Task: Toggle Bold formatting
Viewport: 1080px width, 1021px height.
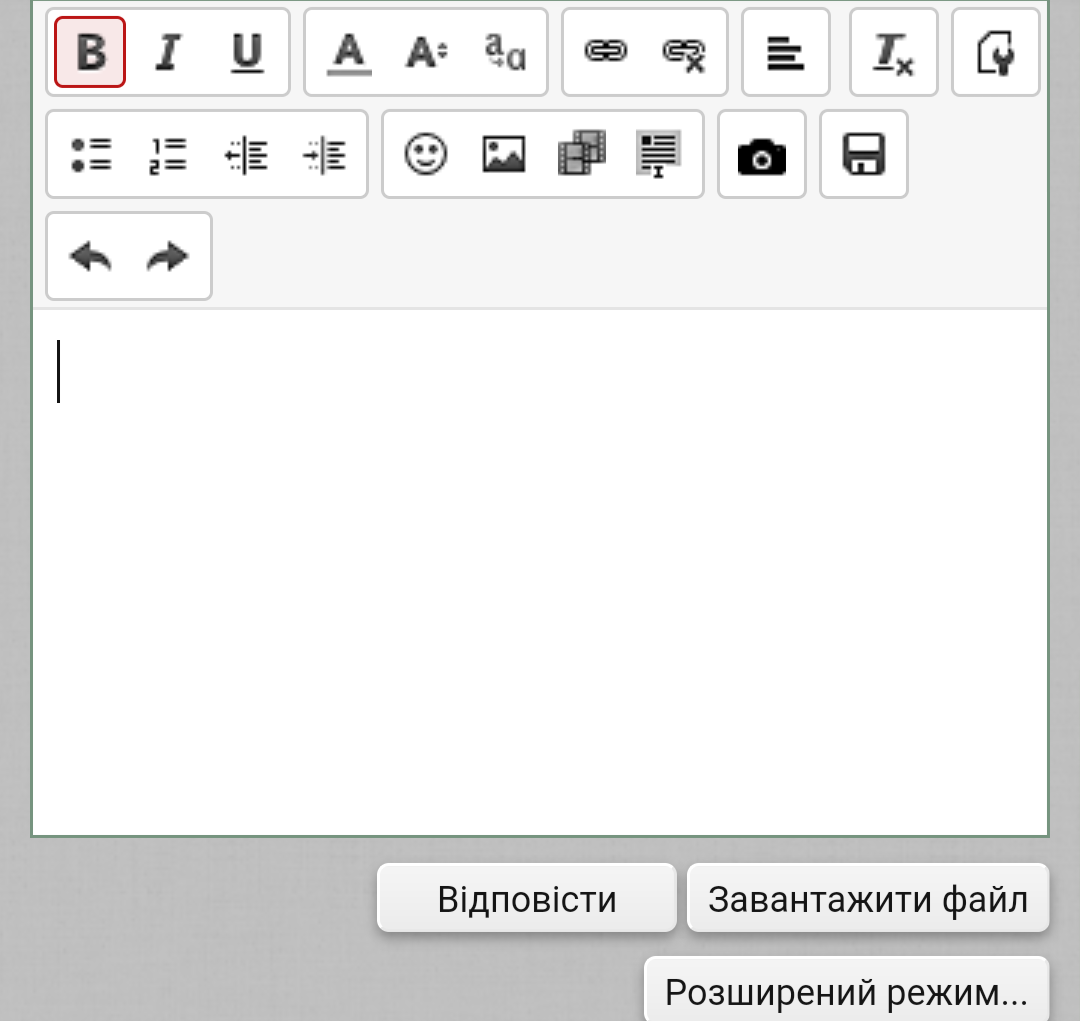Action: click(90, 52)
